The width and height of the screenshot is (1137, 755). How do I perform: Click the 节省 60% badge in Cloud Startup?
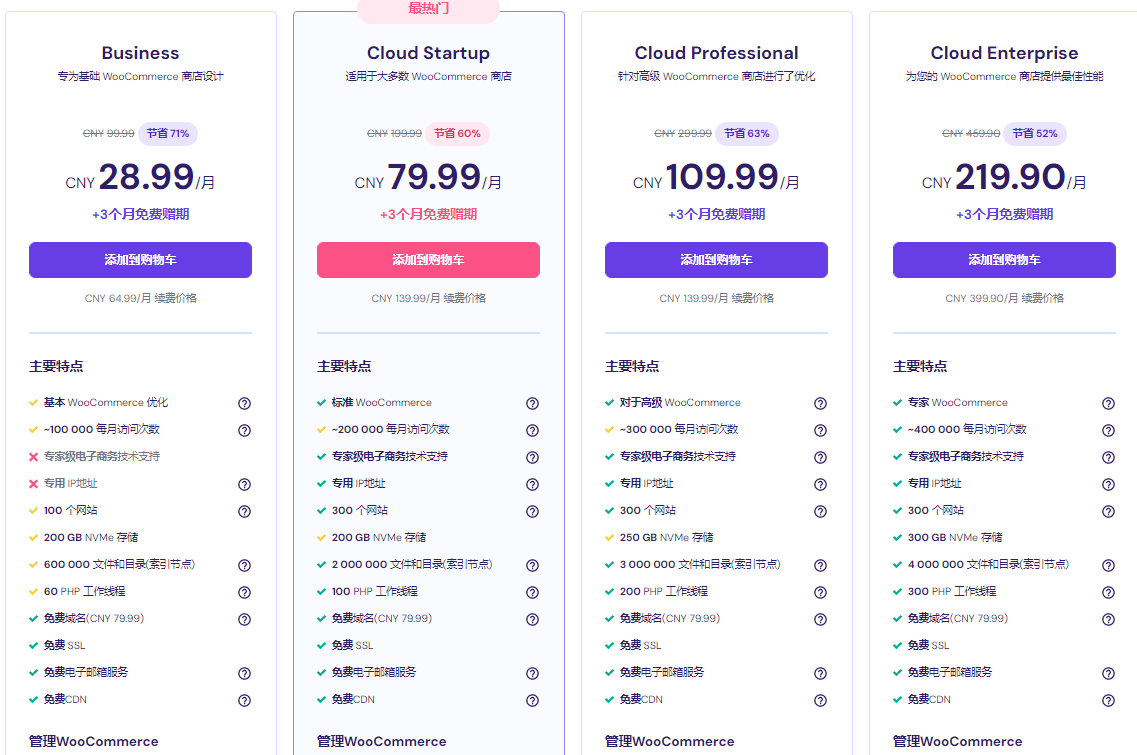coord(458,133)
